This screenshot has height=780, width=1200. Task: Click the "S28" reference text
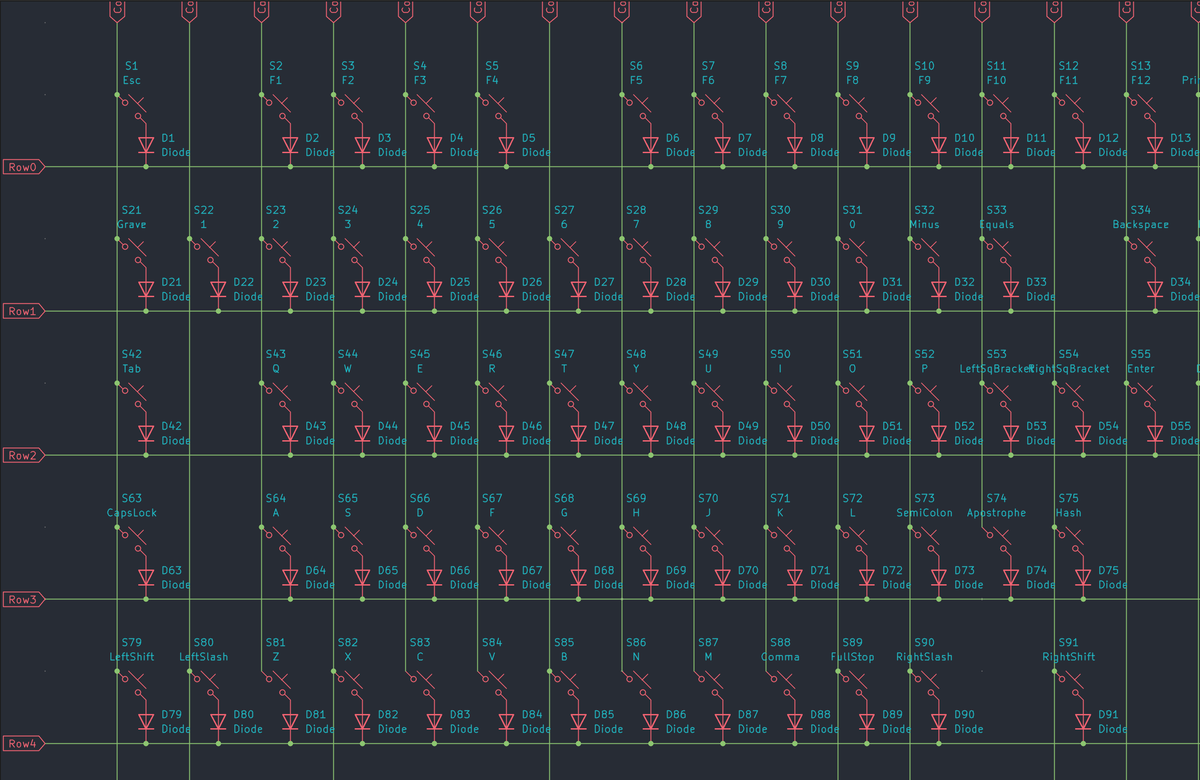pos(636,210)
